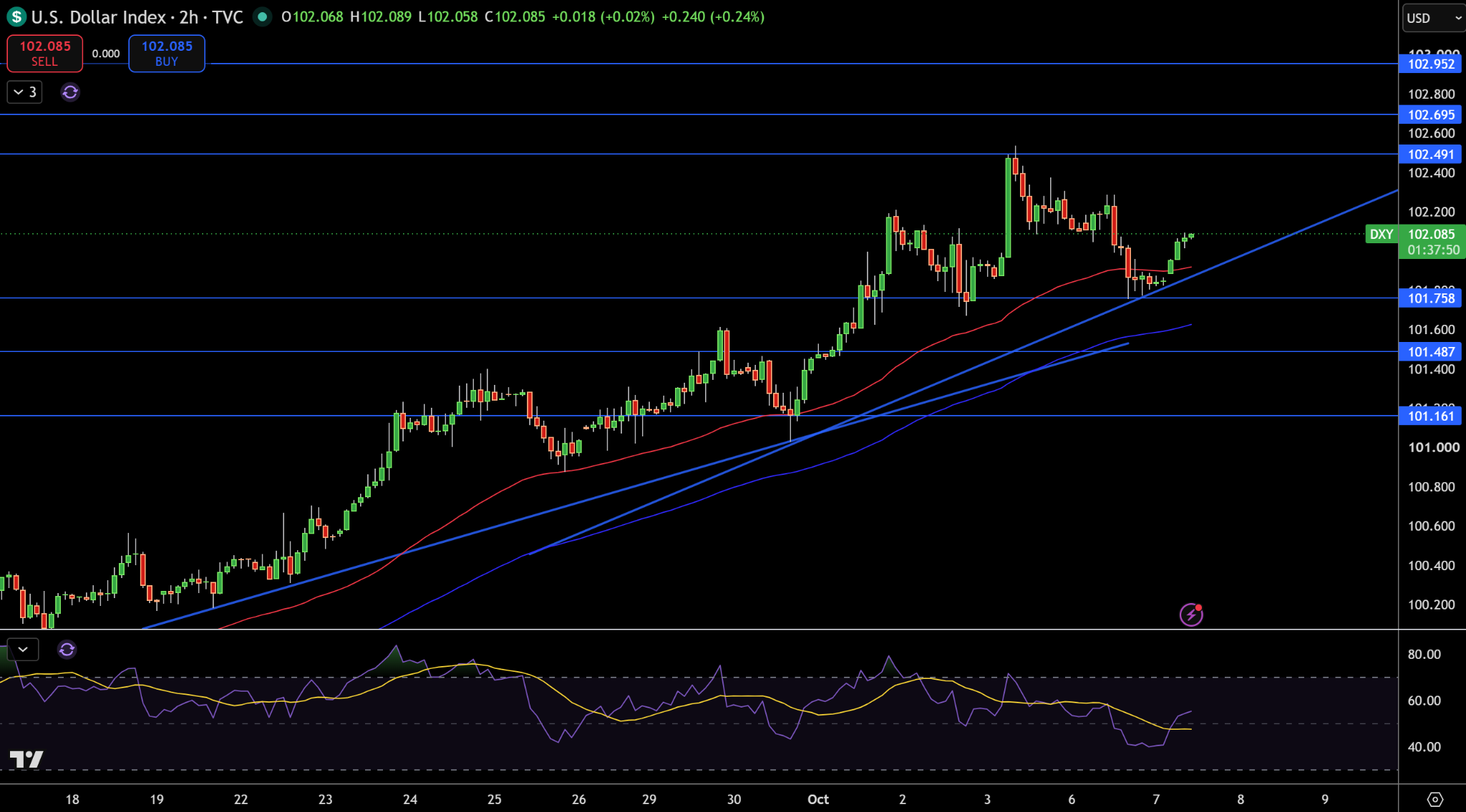1466x812 pixels.
Task: Click the DXY symbol tag on price axis
Action: (1382, 235)
